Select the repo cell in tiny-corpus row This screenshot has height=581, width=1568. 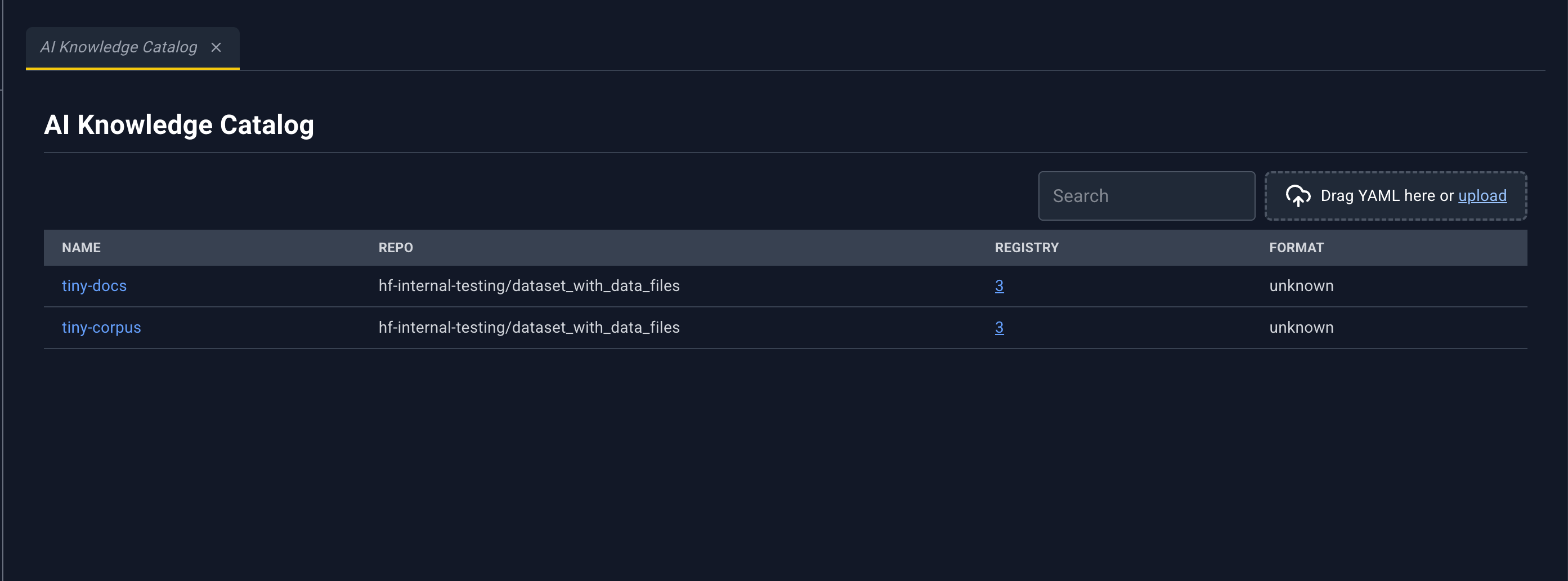pyautogui.click(x=529, y=328)
